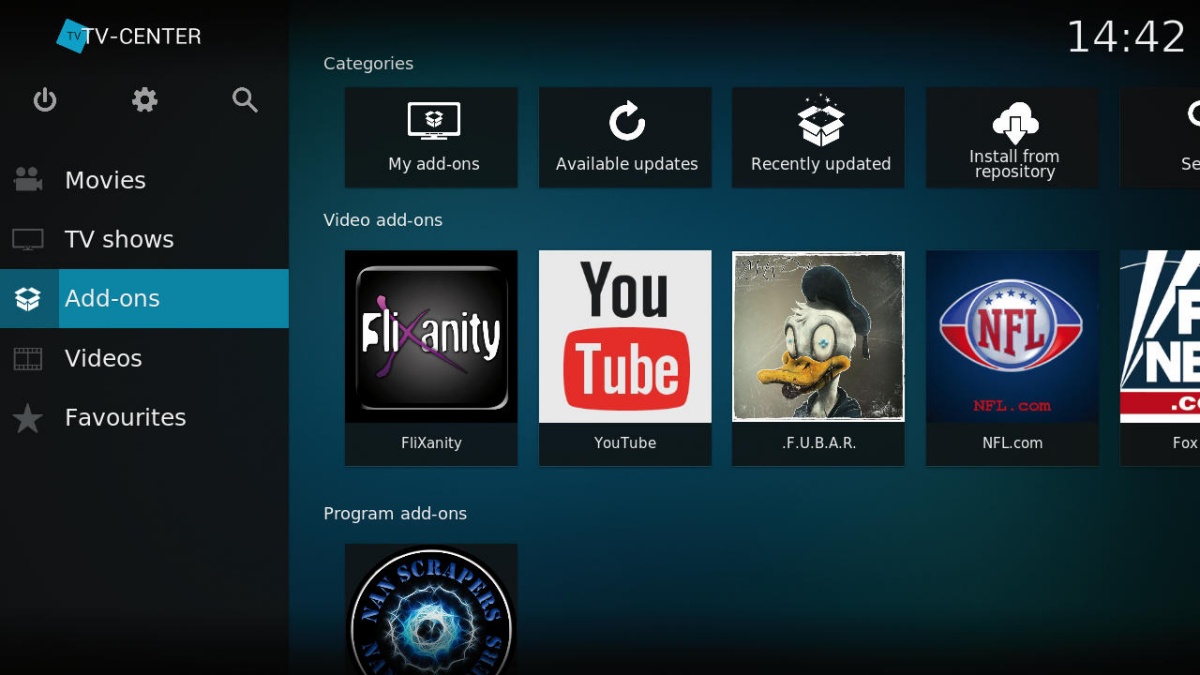Viewport: 1200px width, 675px height.
Task: Check Available updates
Action: click(x=625, y=137)
